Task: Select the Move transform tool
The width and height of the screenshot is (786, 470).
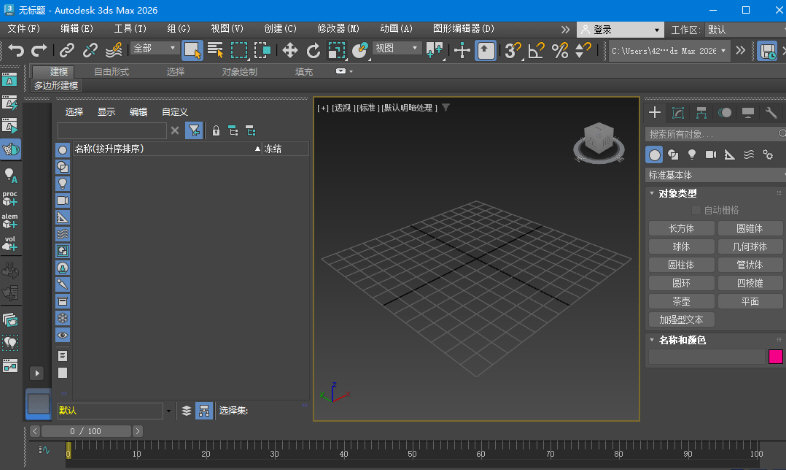Action: pyautogui.click(x=290, y=49)
